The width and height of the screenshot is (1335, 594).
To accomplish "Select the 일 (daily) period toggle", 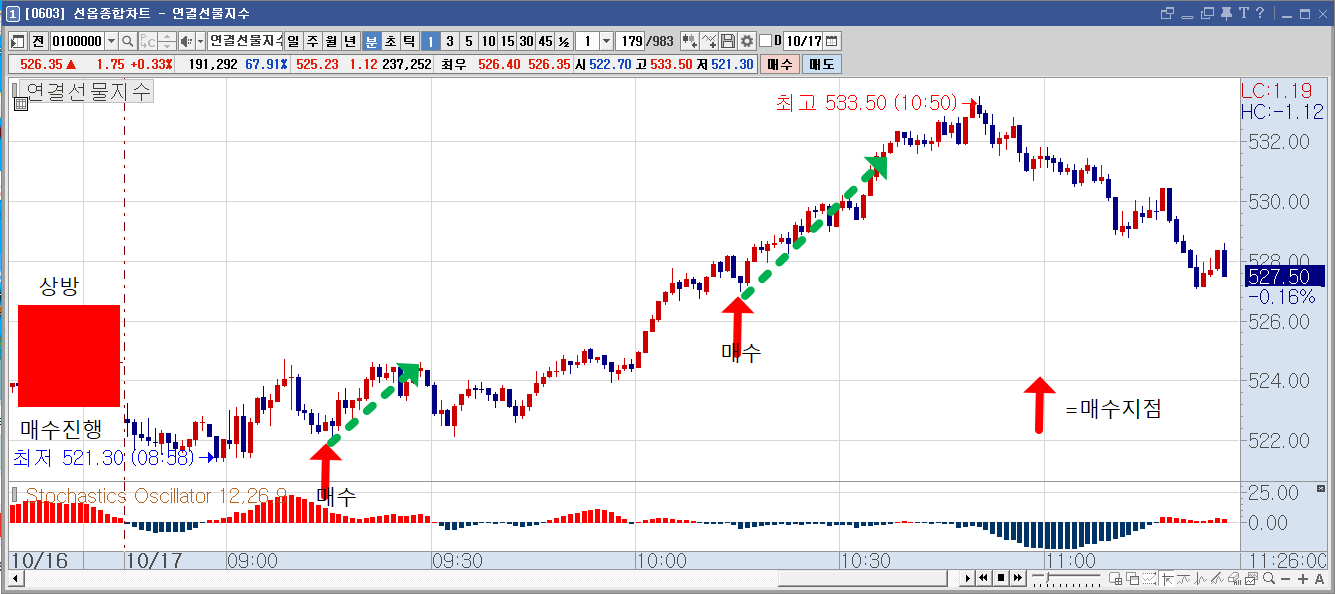I will click(294, 41).
